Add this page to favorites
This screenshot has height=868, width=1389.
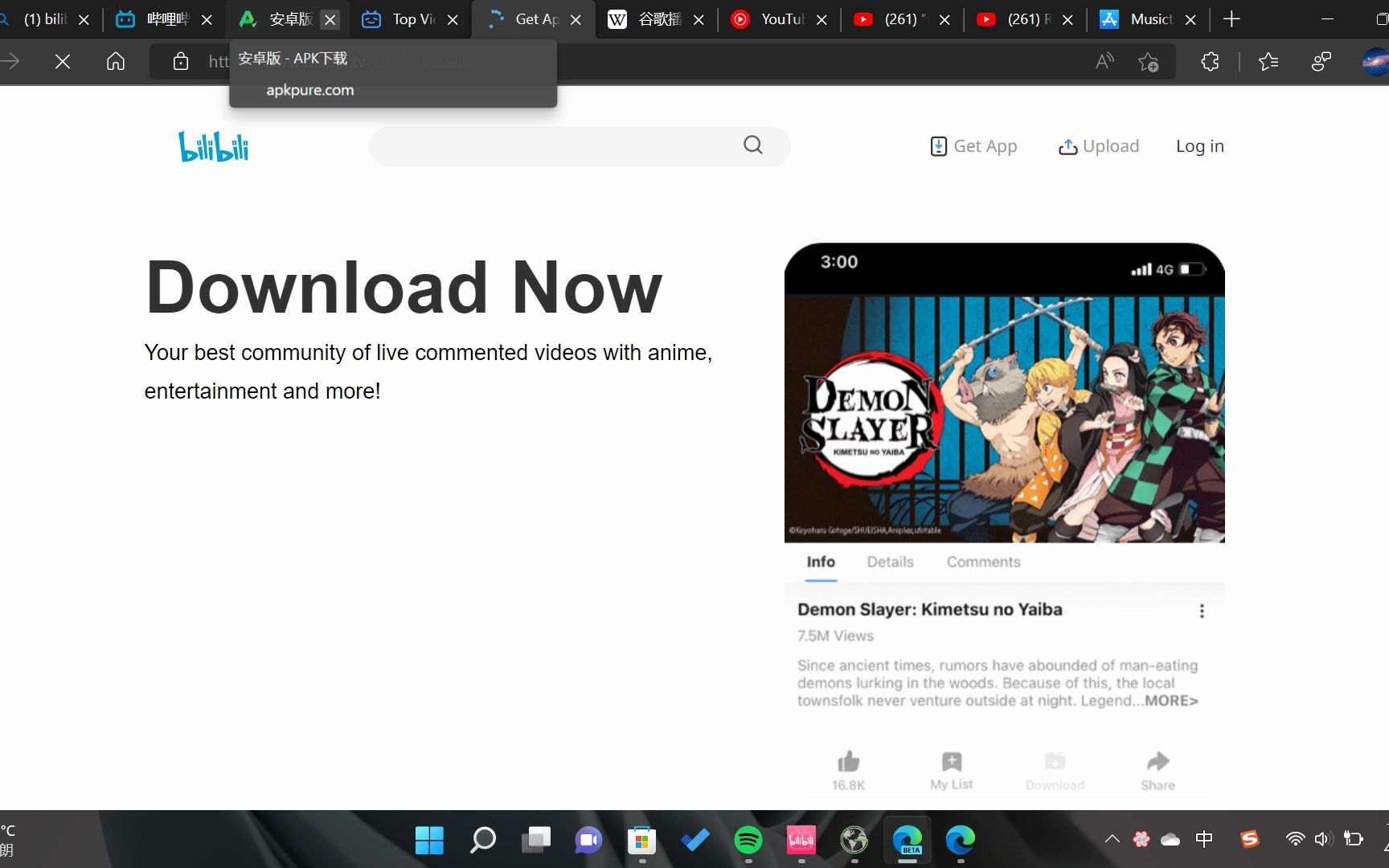[1149, 61]
